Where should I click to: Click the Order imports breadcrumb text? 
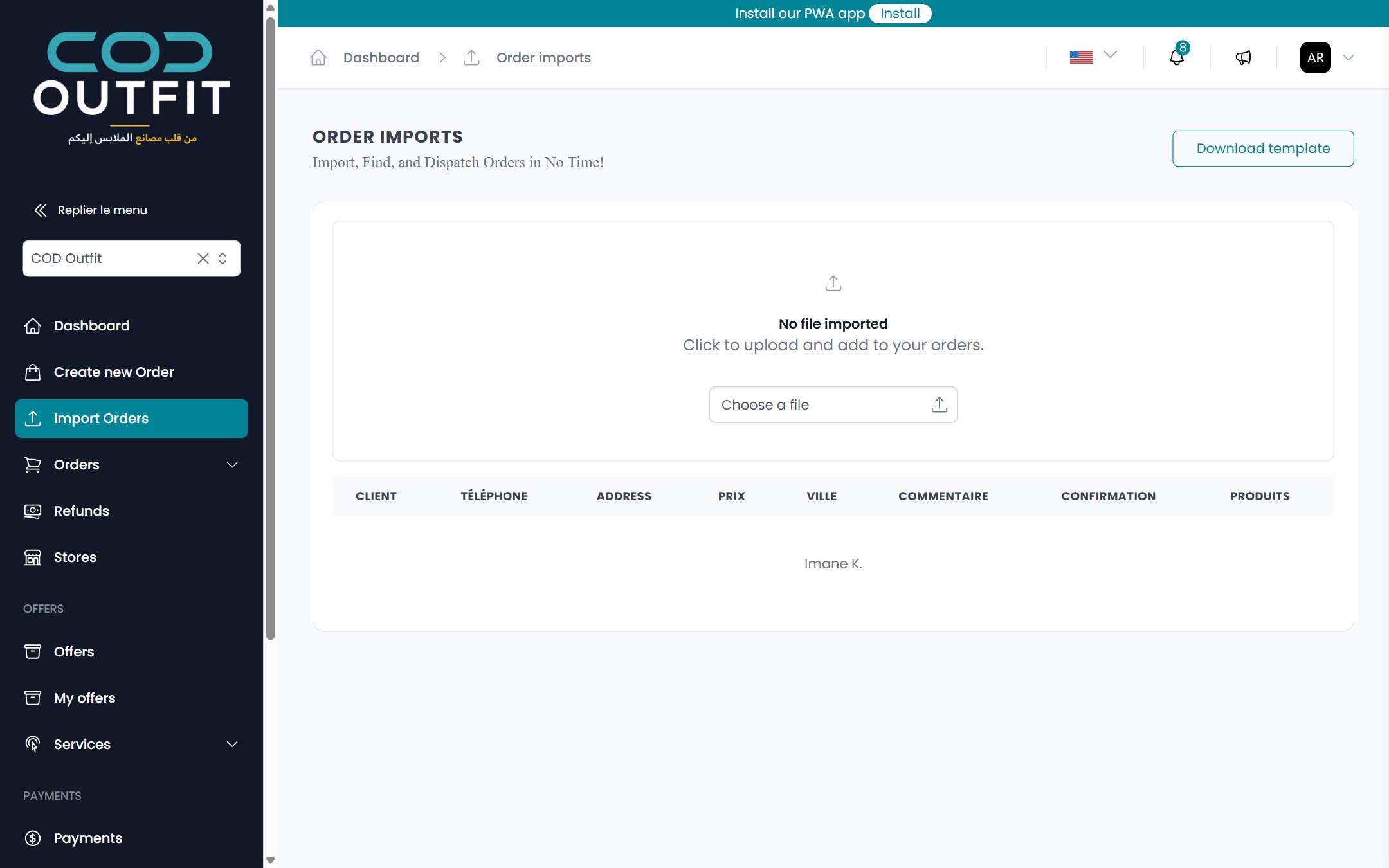[x=543, y=58]
